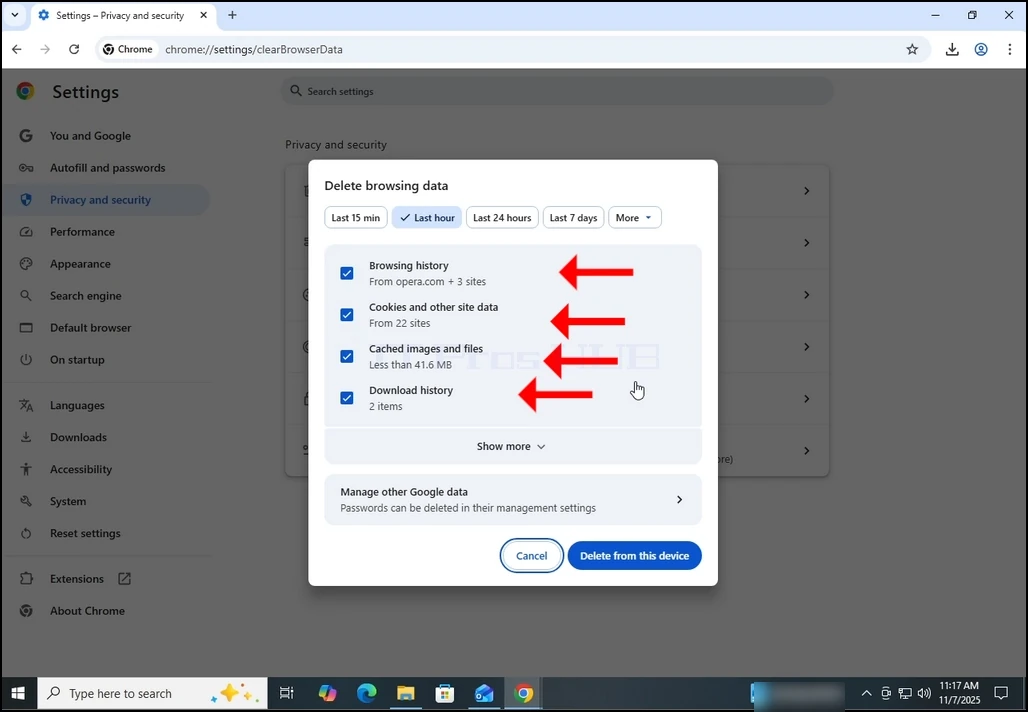The width and height of the screenshot is (1028, 712).
Task: Open Autofill and passwords section
Action: point(108,168)
